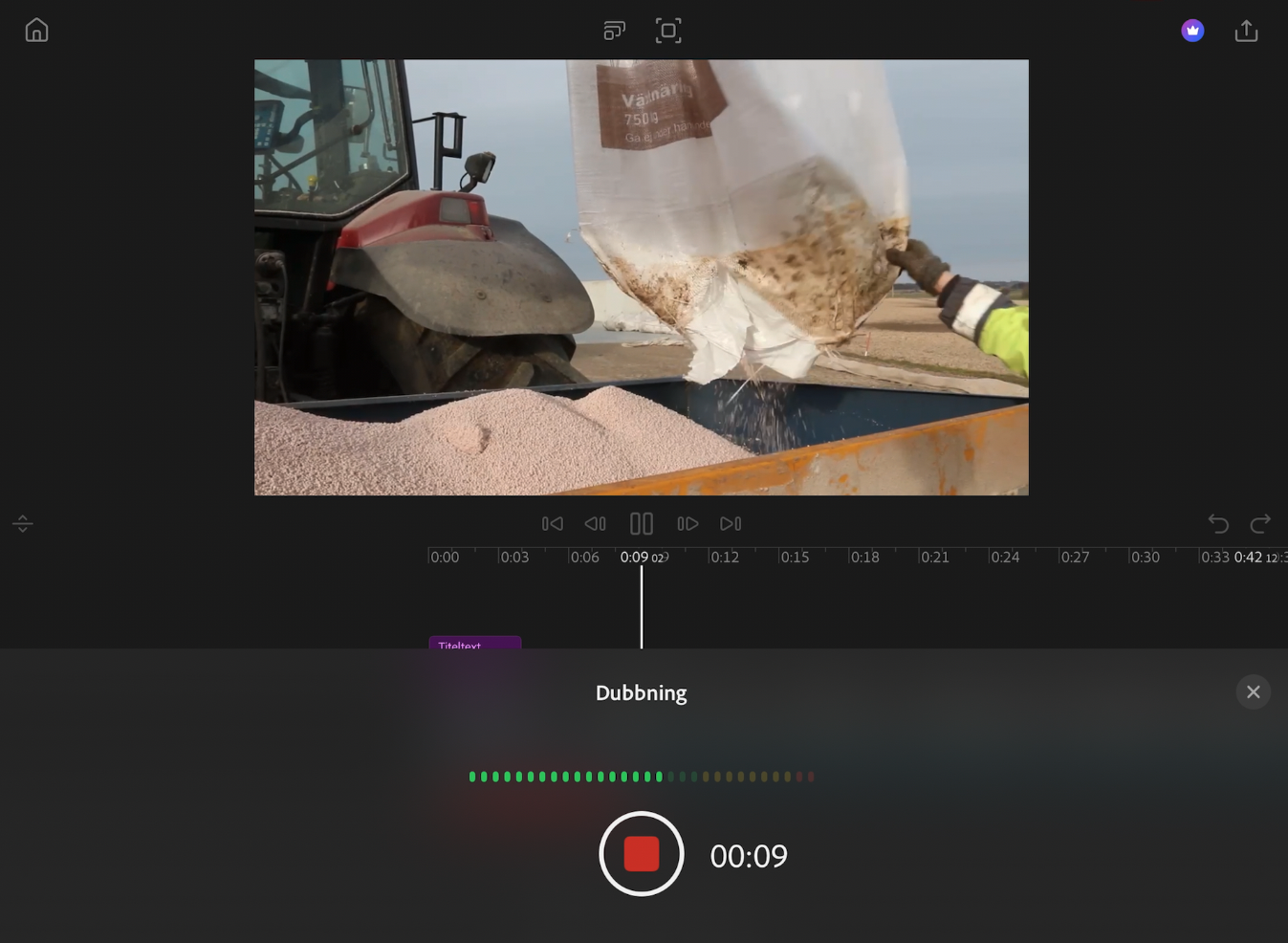Open the aspect ratio layout icon
Viewport: 1288px width, 943px height.
click(x=614, y=31)
